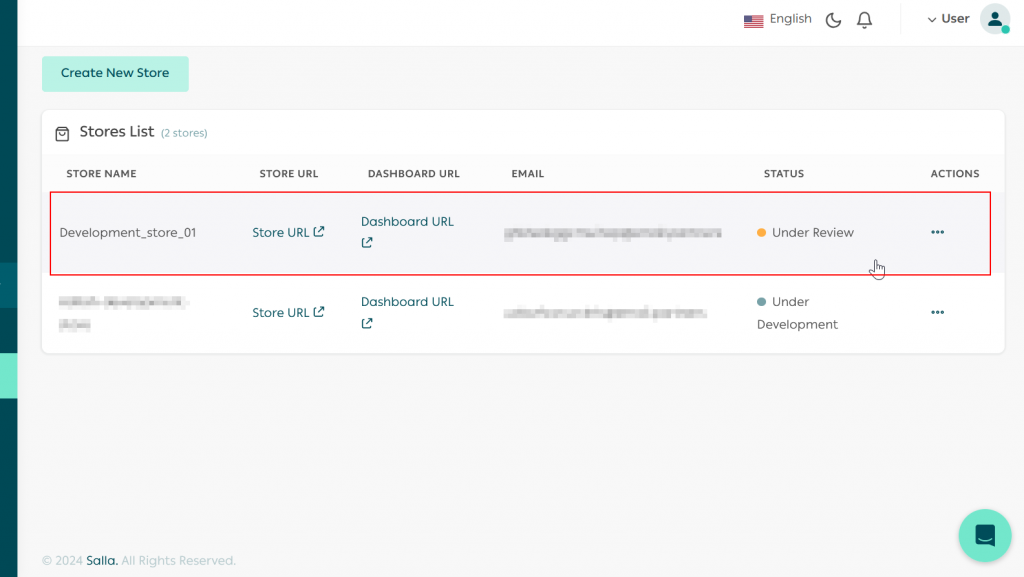
Task: Click the Salla footer link
Action: (x=102, y=561)
